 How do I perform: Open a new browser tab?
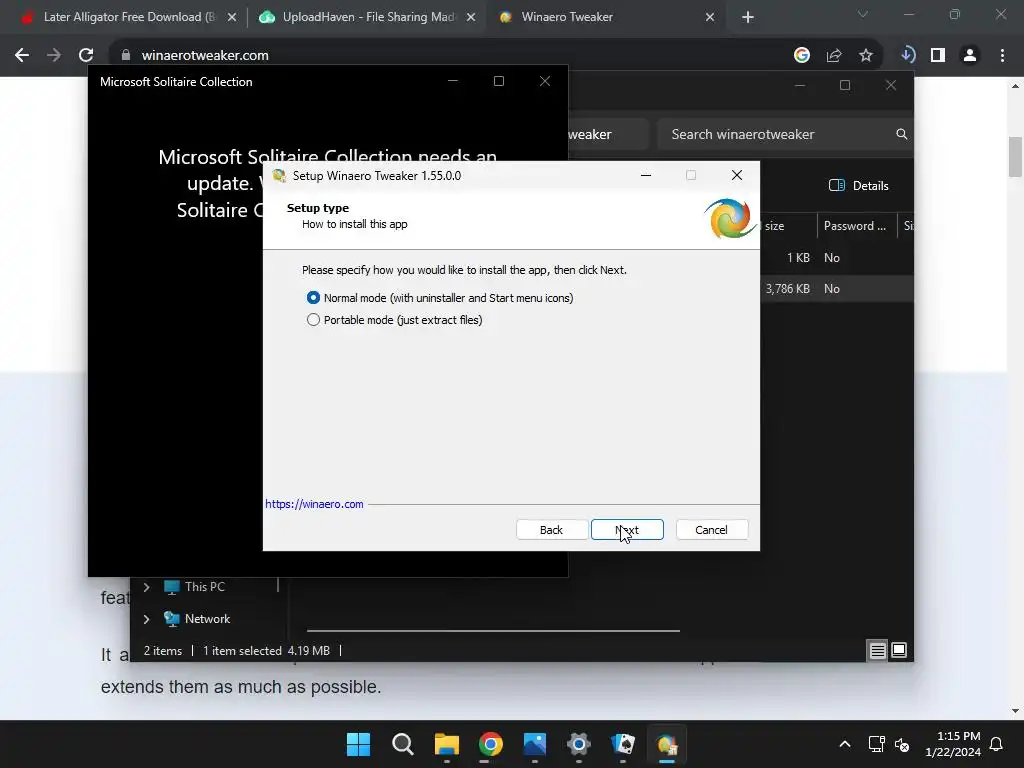[x=748, y=18]
